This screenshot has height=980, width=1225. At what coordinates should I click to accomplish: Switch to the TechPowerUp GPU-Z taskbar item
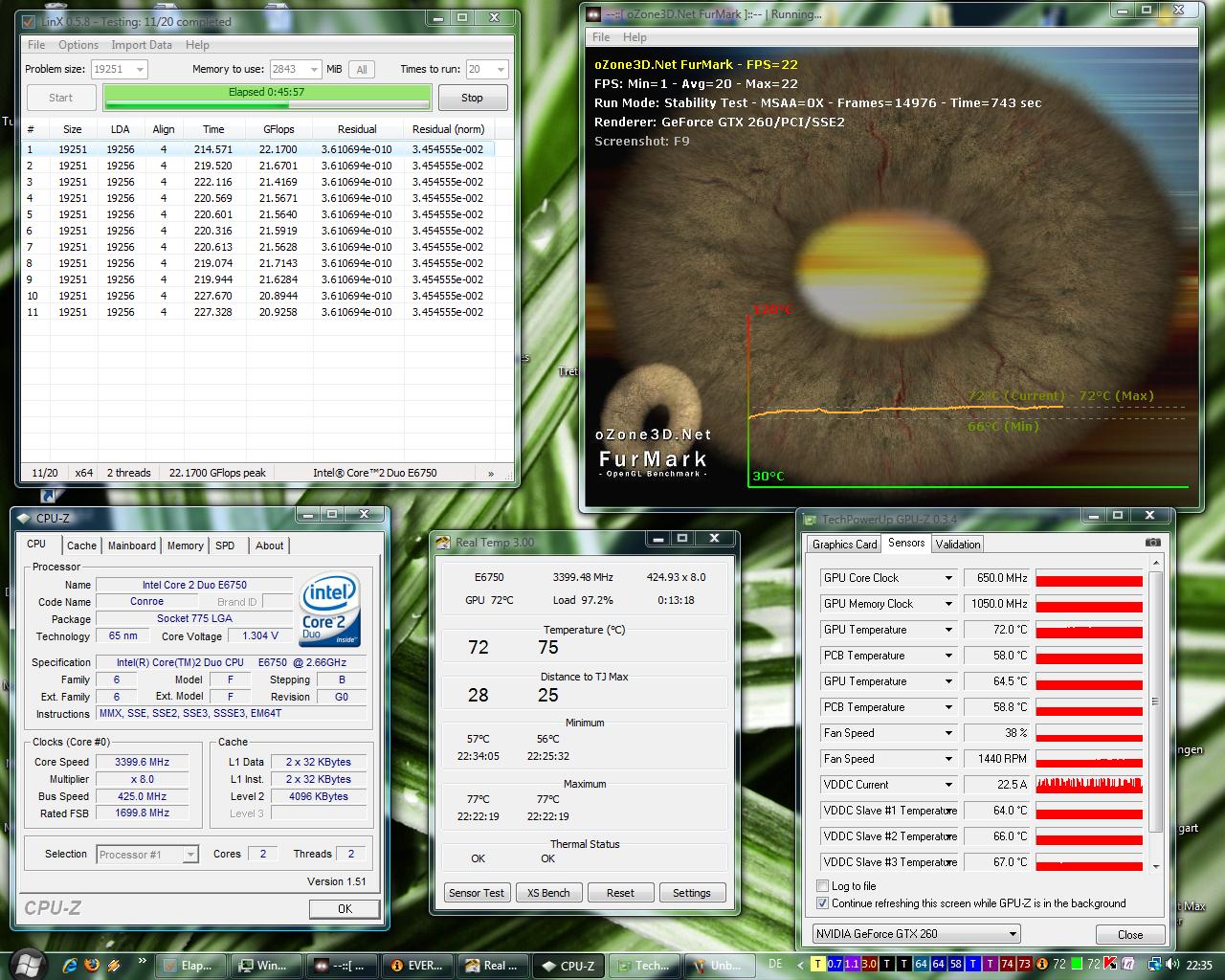coord(645,965)
